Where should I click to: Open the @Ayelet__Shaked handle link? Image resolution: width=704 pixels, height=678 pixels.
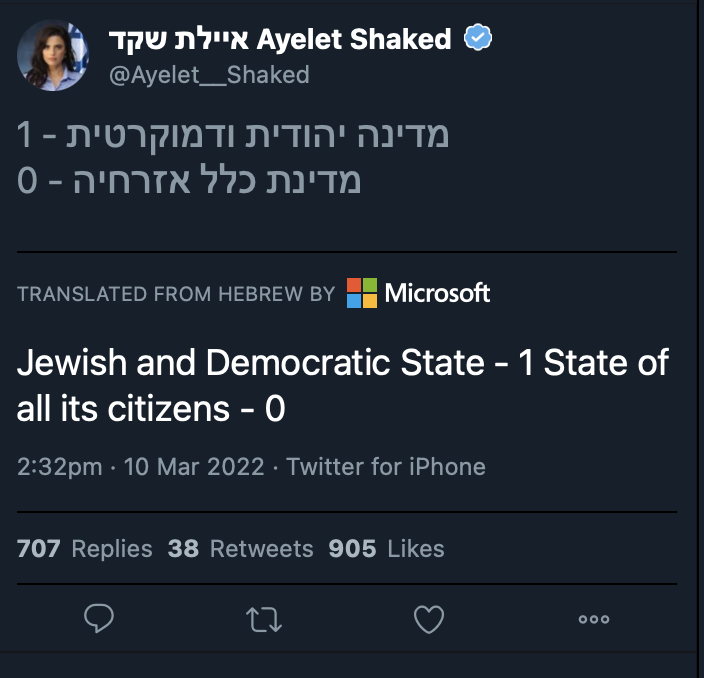point(207,74)
